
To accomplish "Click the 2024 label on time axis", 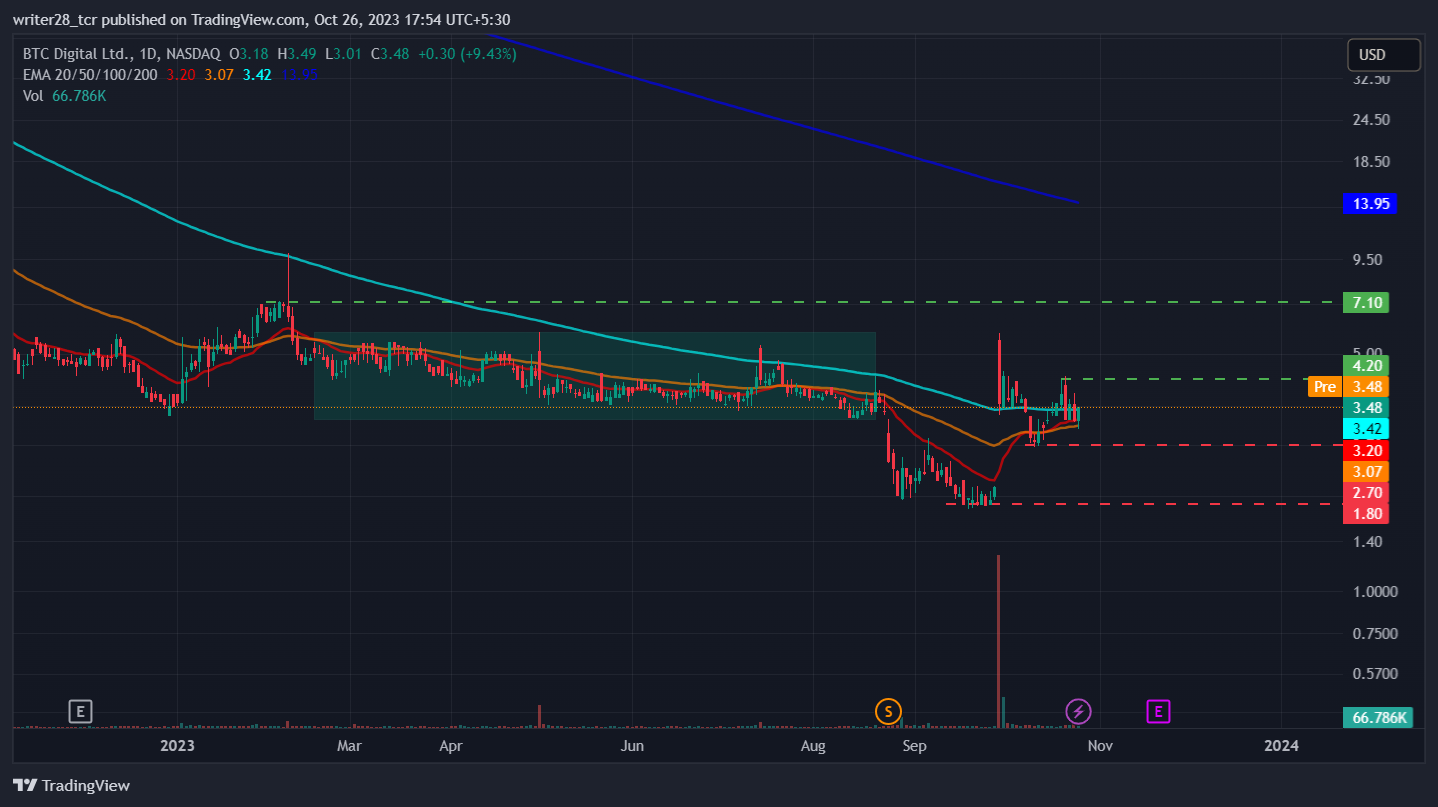I will point(1282,746).
